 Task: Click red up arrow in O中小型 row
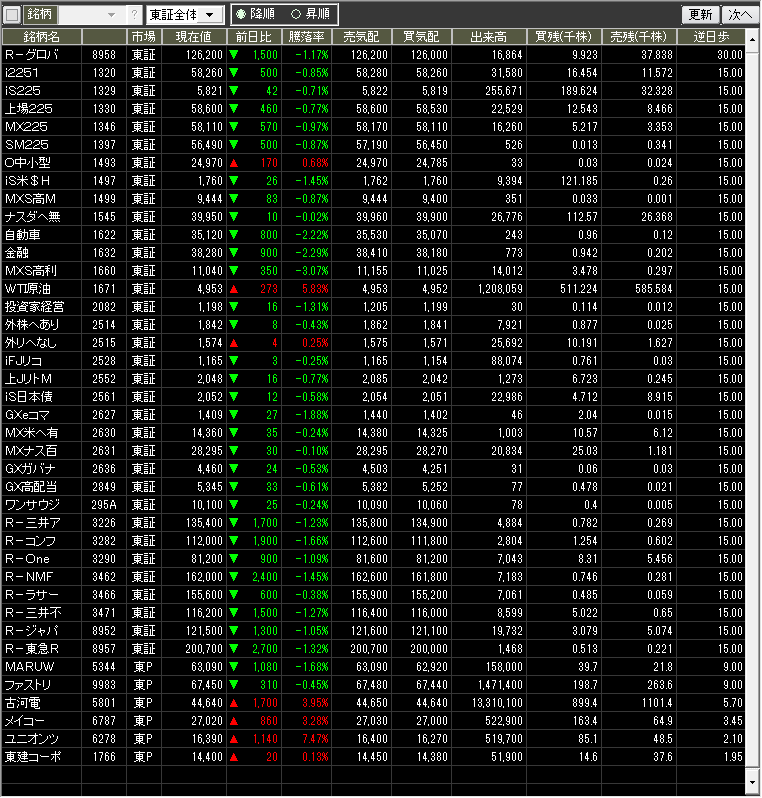pyautogui.click(x=234, y=162)
